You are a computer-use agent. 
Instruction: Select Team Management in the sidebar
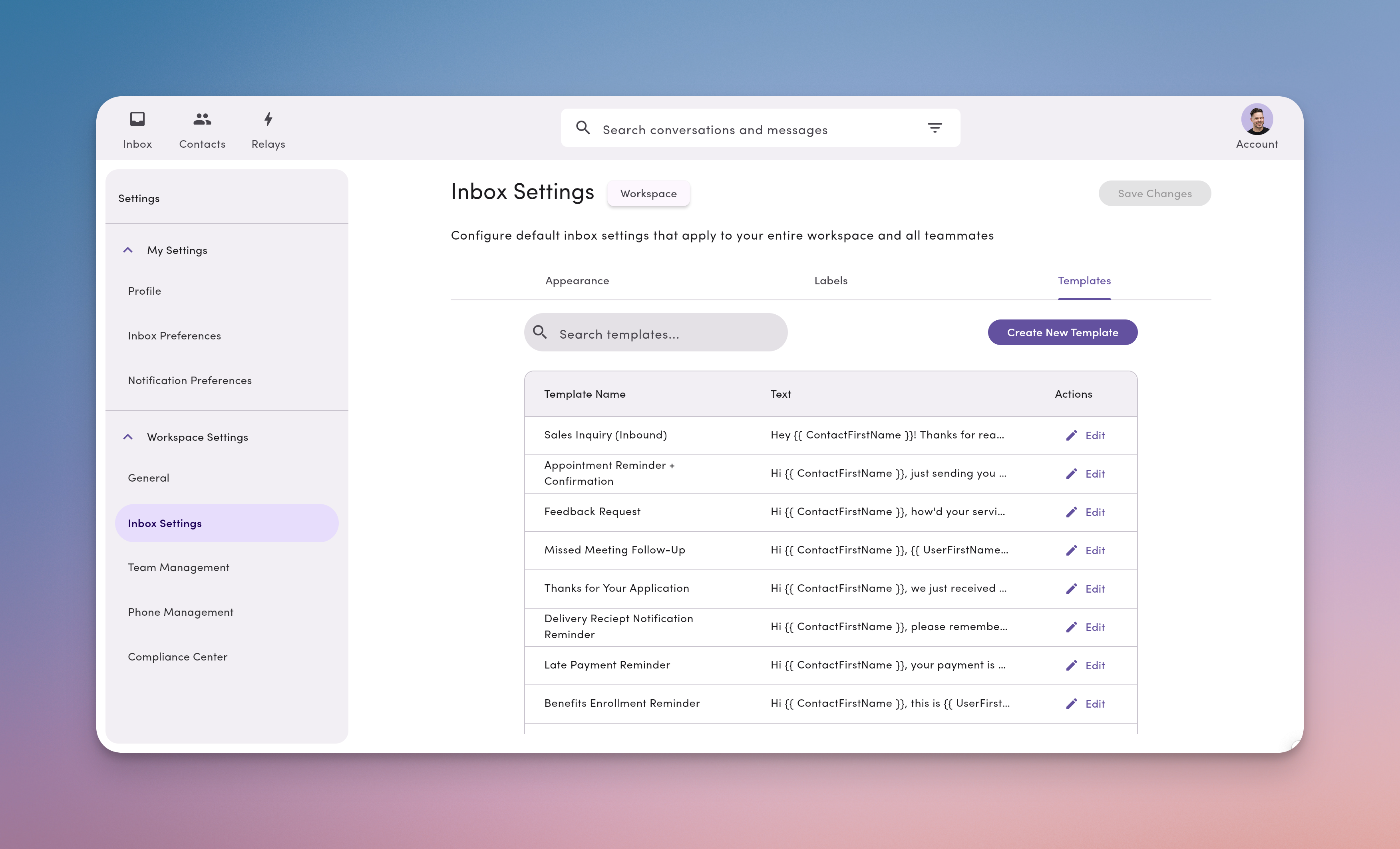179,567
